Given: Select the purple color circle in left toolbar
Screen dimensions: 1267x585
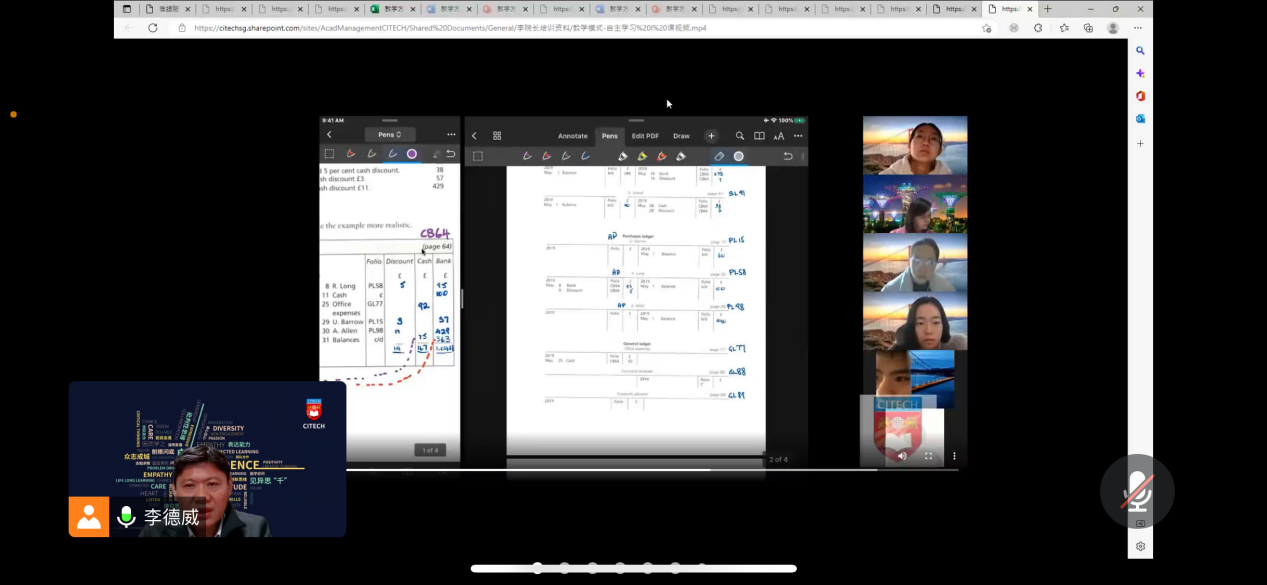Looking at the screenshot, I should click(412, 154).
